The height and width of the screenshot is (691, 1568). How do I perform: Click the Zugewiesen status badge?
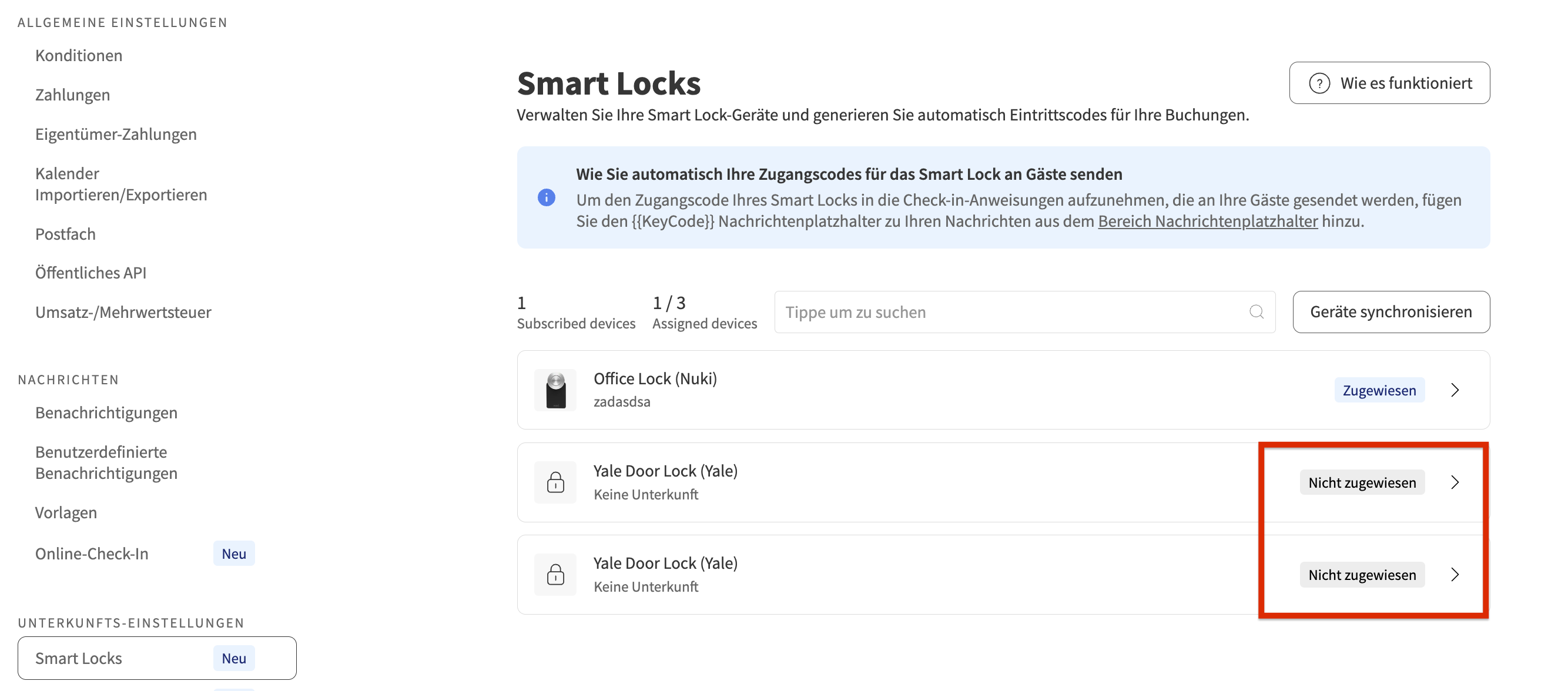1379,390
